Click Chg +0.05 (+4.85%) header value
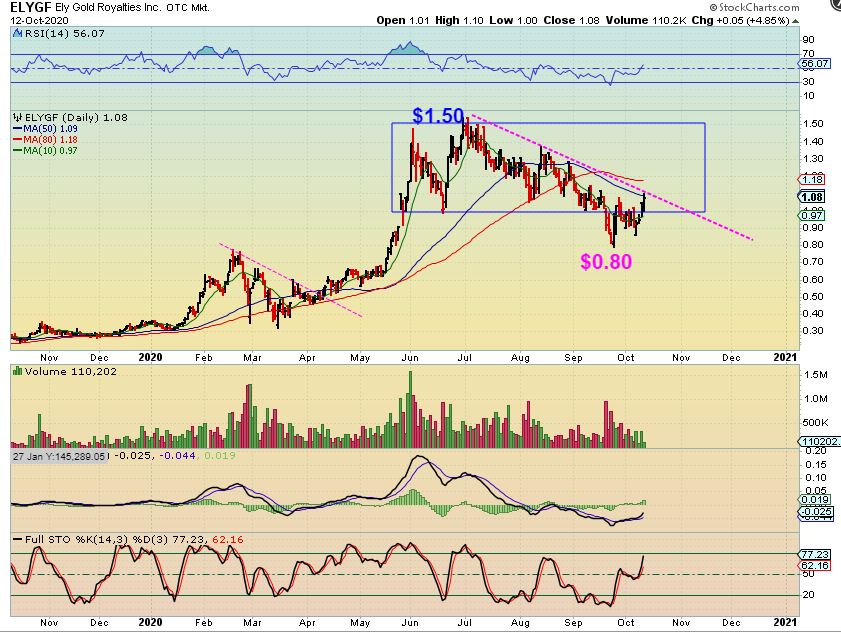 [x=741, y=20]
